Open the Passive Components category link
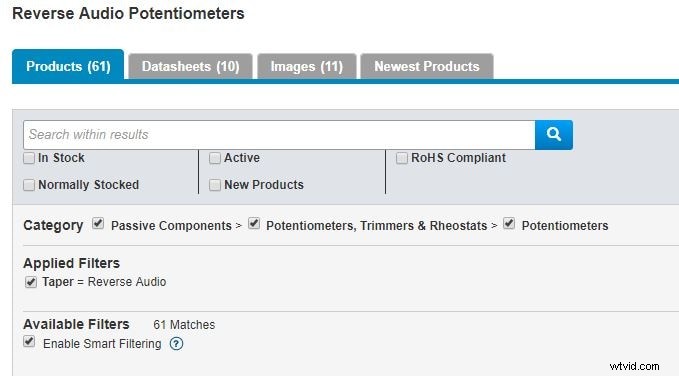 click(x=171, y=226)
